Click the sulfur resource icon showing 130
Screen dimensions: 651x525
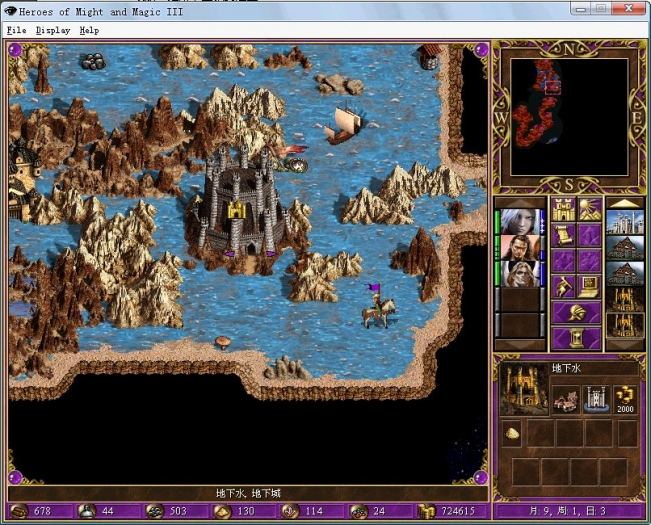tap(222, 511)
